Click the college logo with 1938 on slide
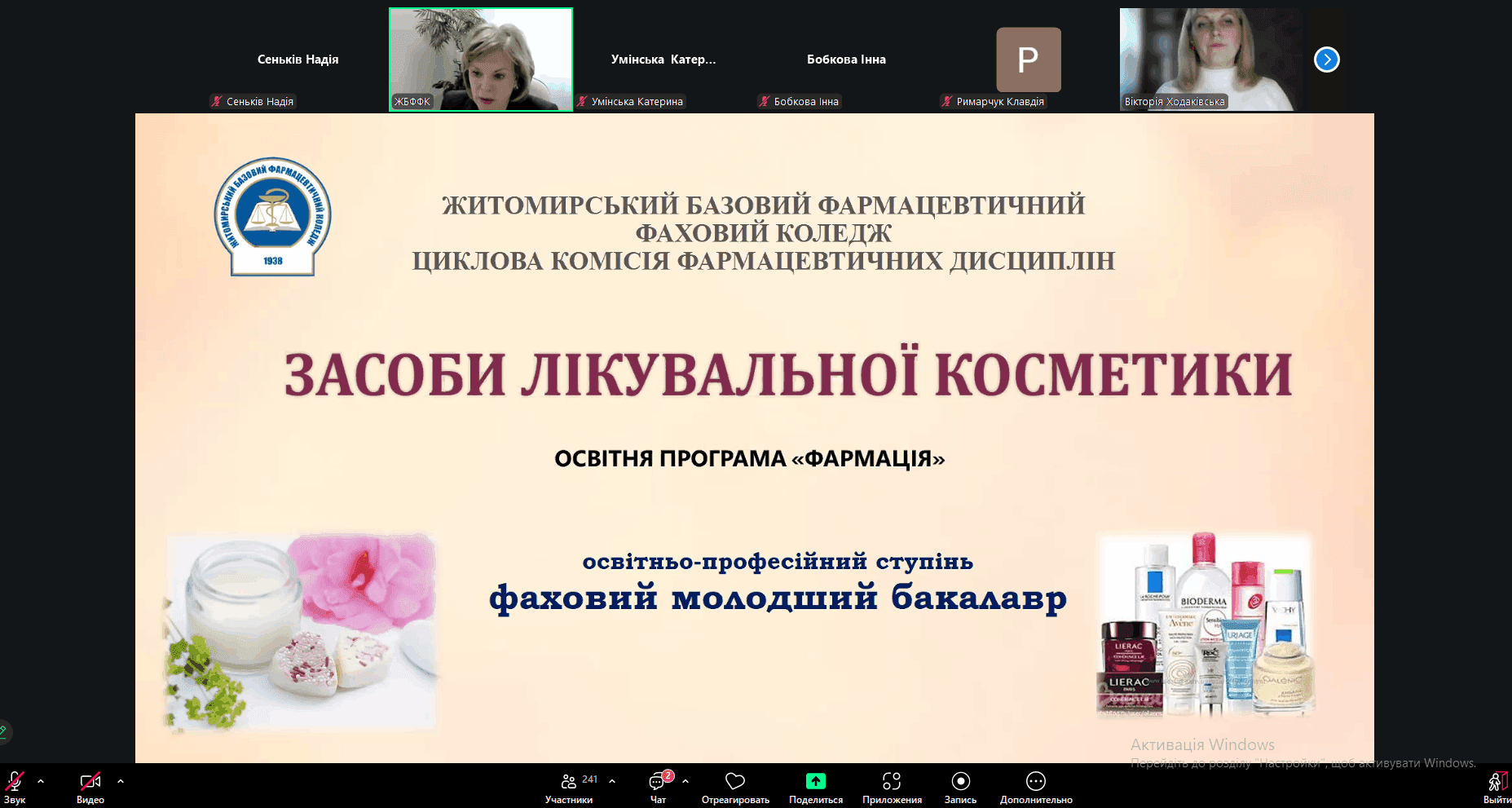This screenshot has height=808, width=1512. (273, 217)
